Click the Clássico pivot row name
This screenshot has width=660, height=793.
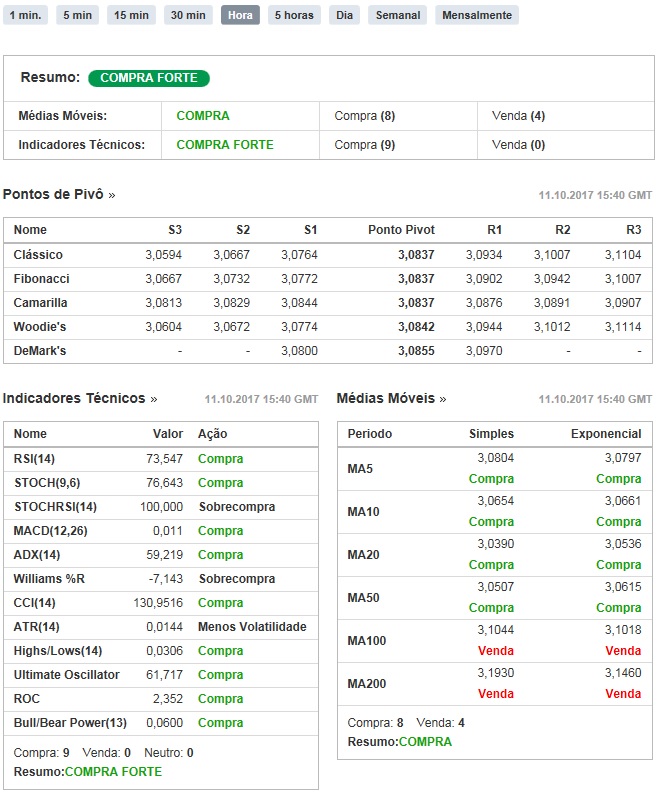(x=38, y=254)
